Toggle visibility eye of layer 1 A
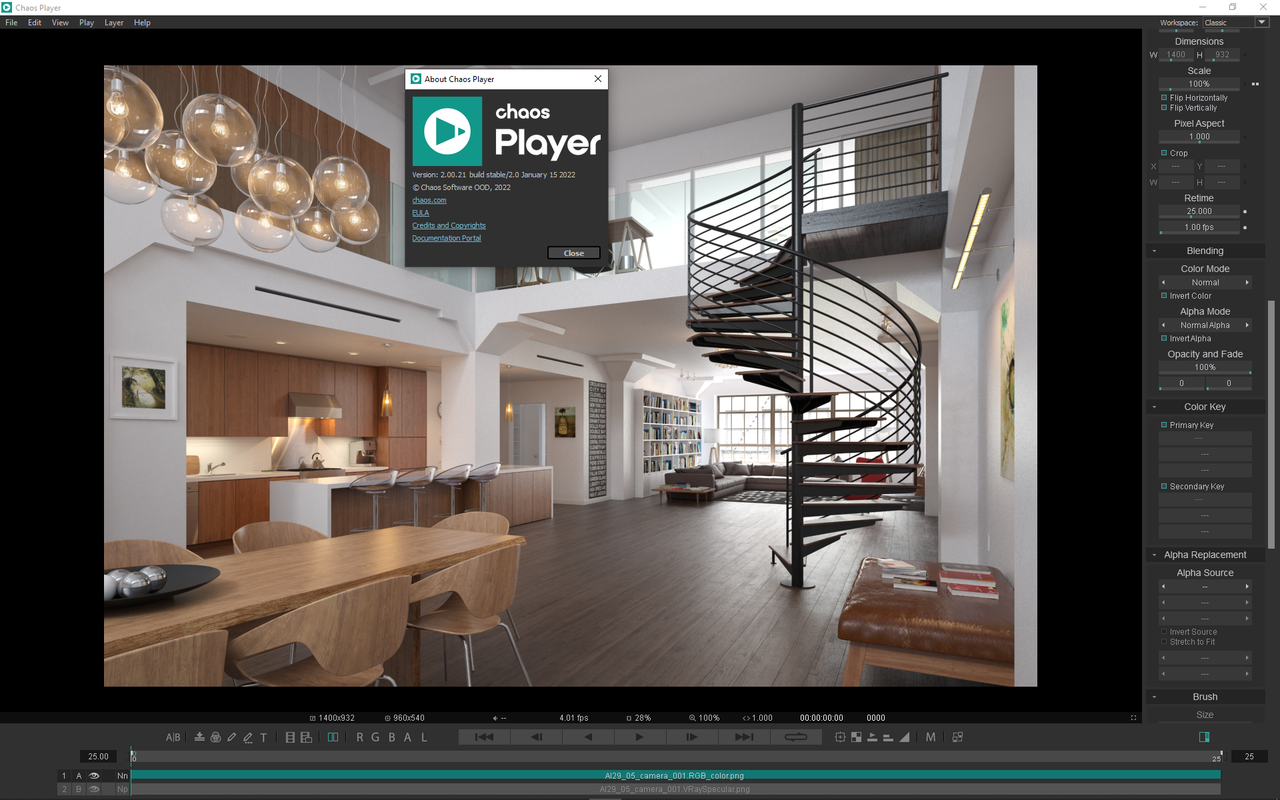Viewport: 1280px width, 800px height. [x=94, y=775]
